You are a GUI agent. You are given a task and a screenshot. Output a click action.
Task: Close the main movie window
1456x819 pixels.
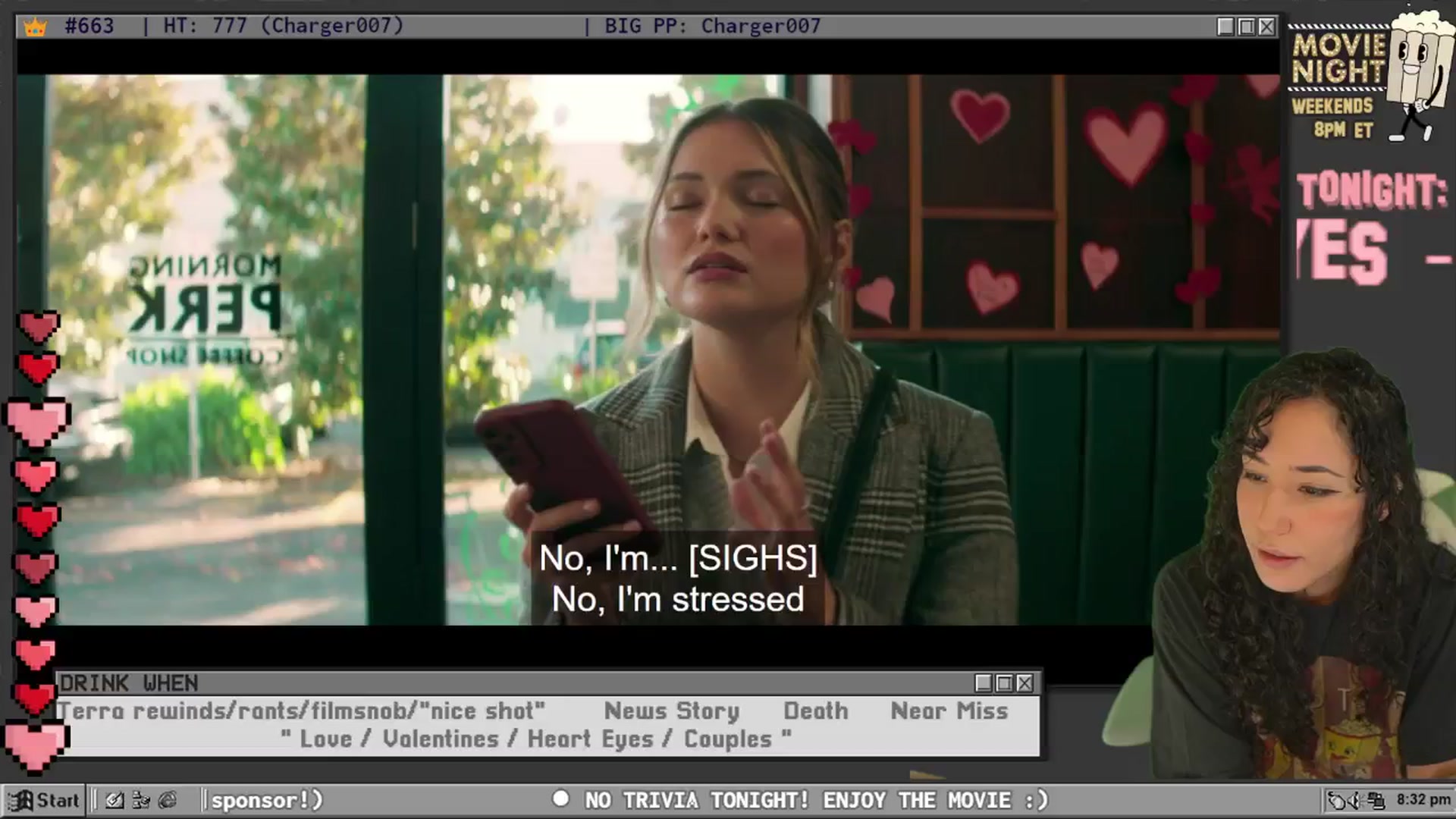pos(1266,27)
